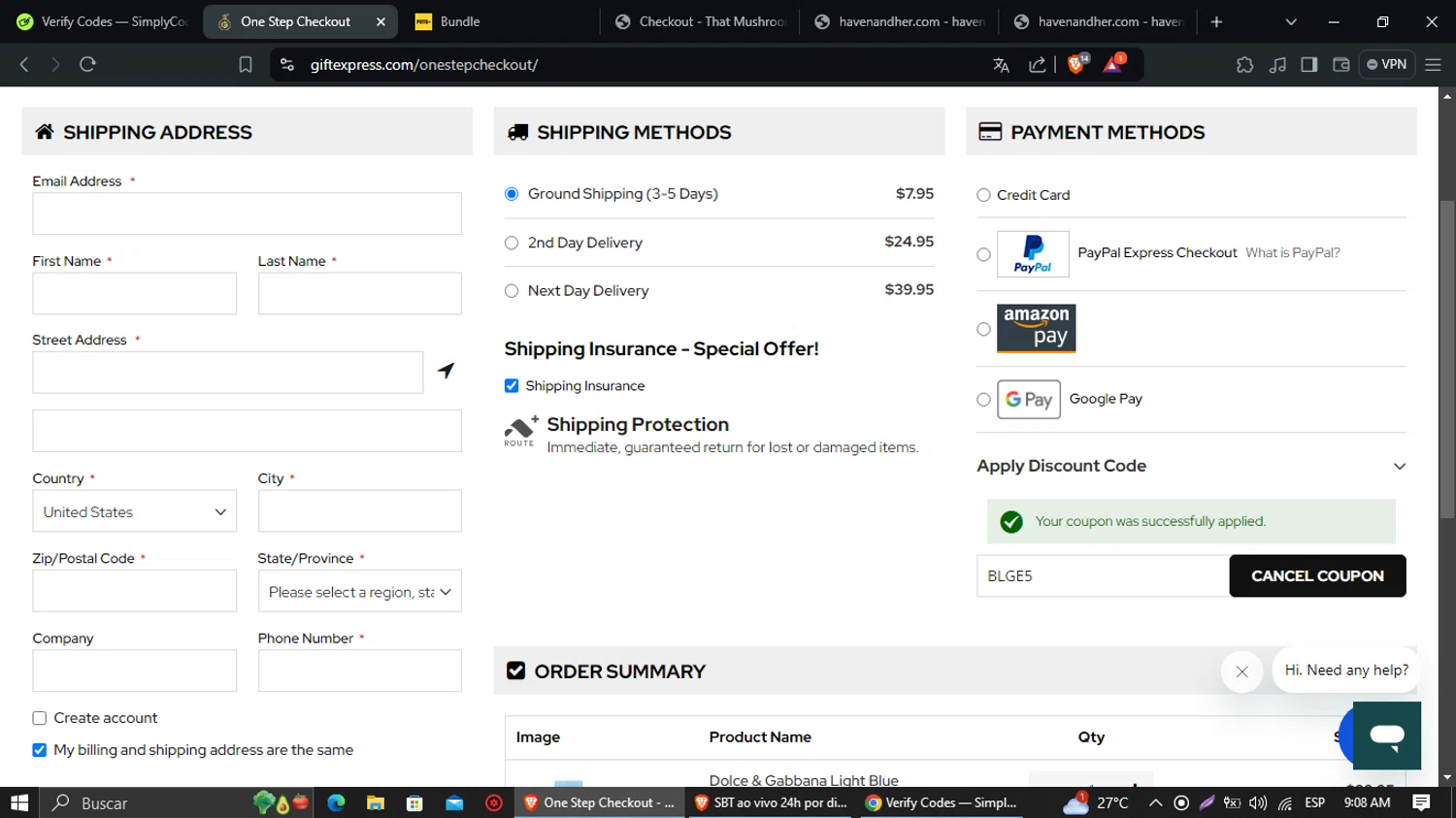This screenshot has width=1456, height=818.
Task: Choose Credit Card payment method
Action: 983,195
